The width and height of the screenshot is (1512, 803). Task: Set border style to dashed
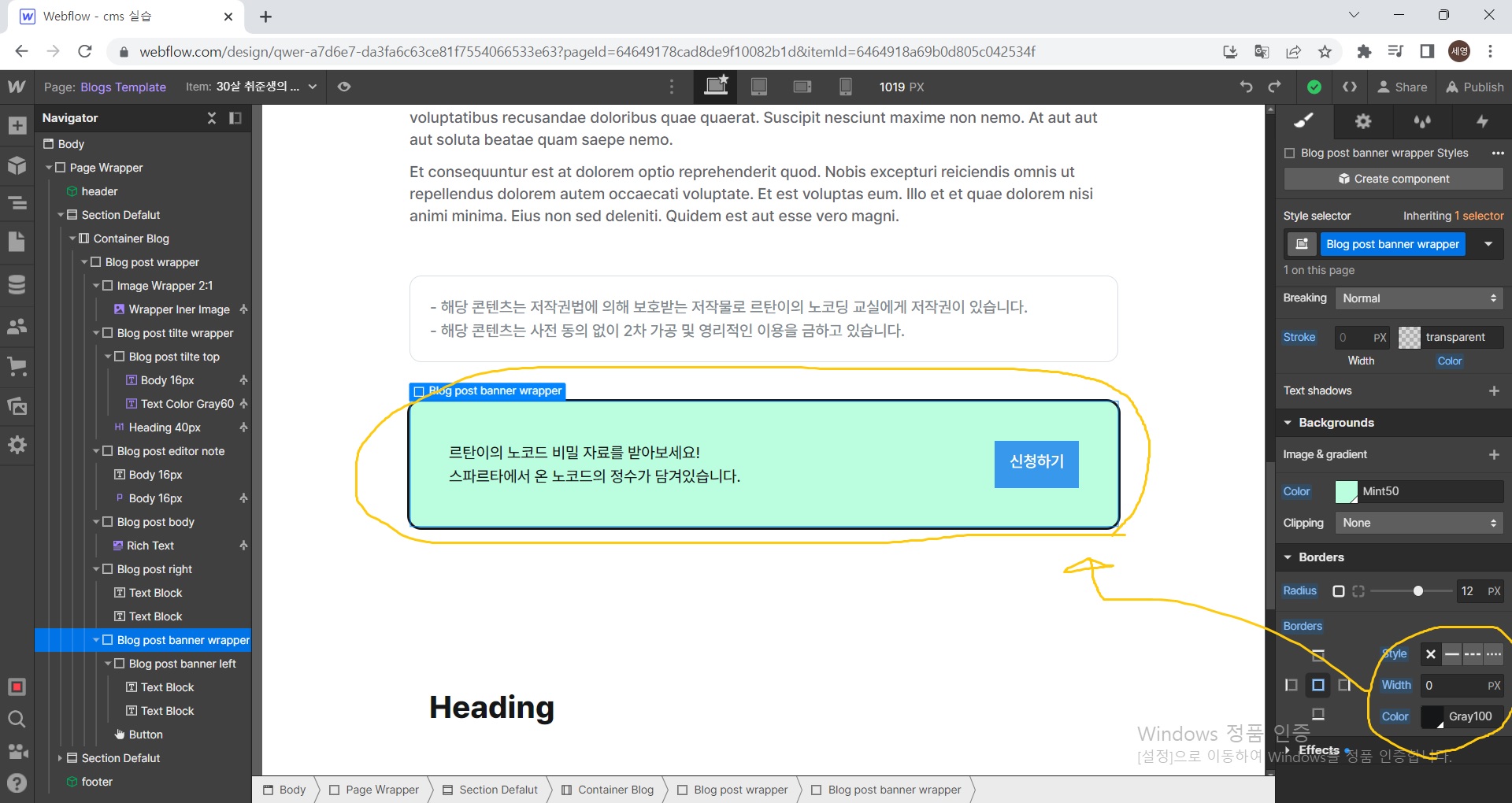1473,653
